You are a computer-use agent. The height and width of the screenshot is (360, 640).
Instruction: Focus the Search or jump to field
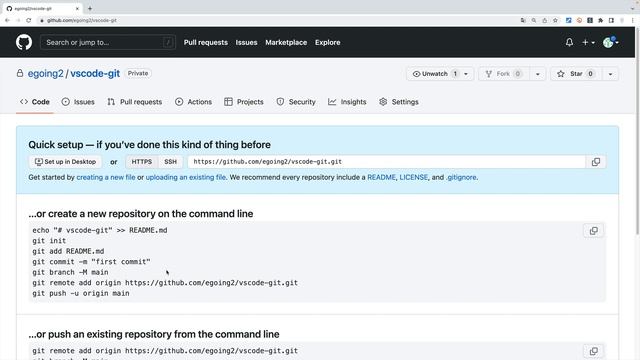[108, 42]
